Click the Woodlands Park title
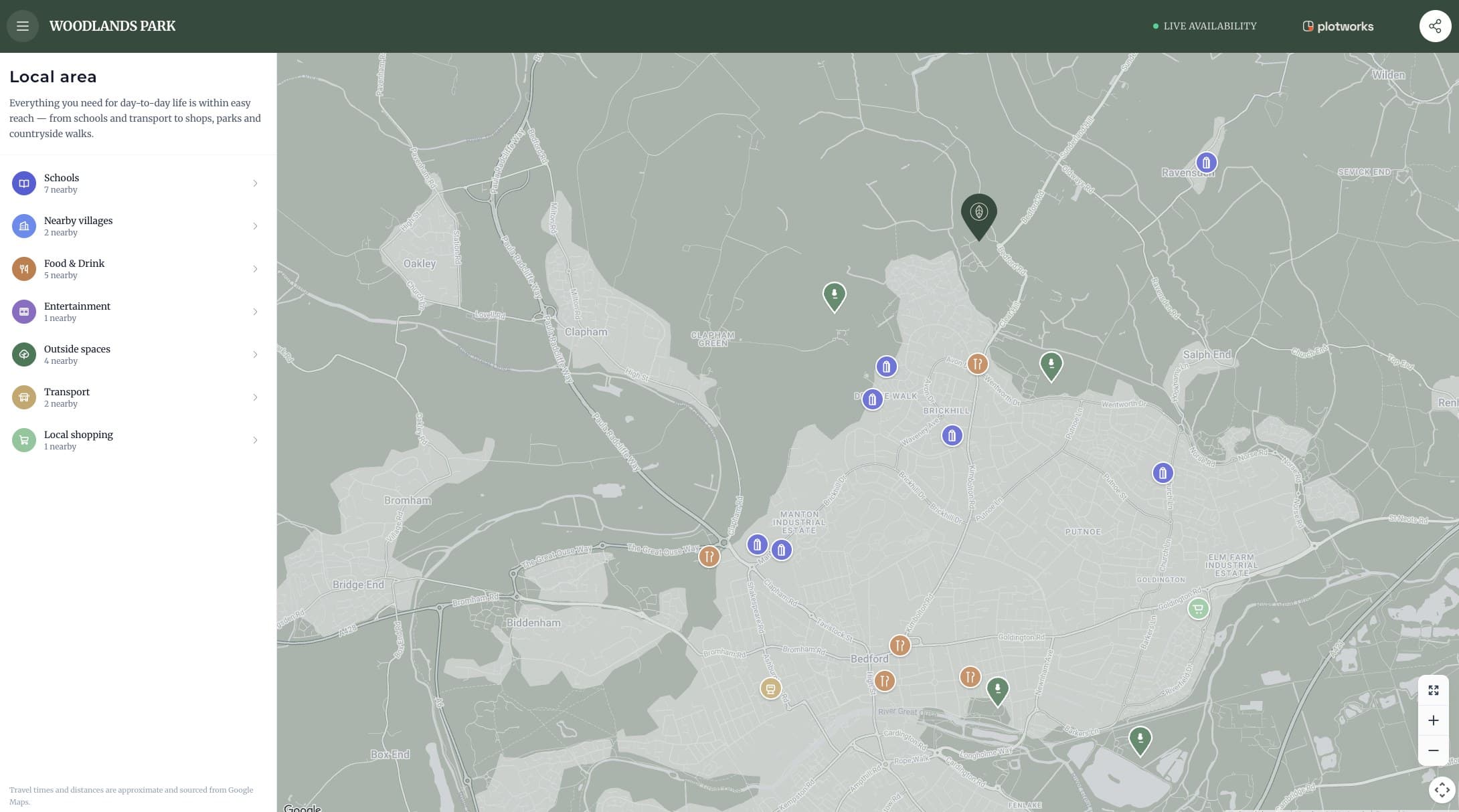Screen dimensions: 1459x812 [x=112, y=26]
